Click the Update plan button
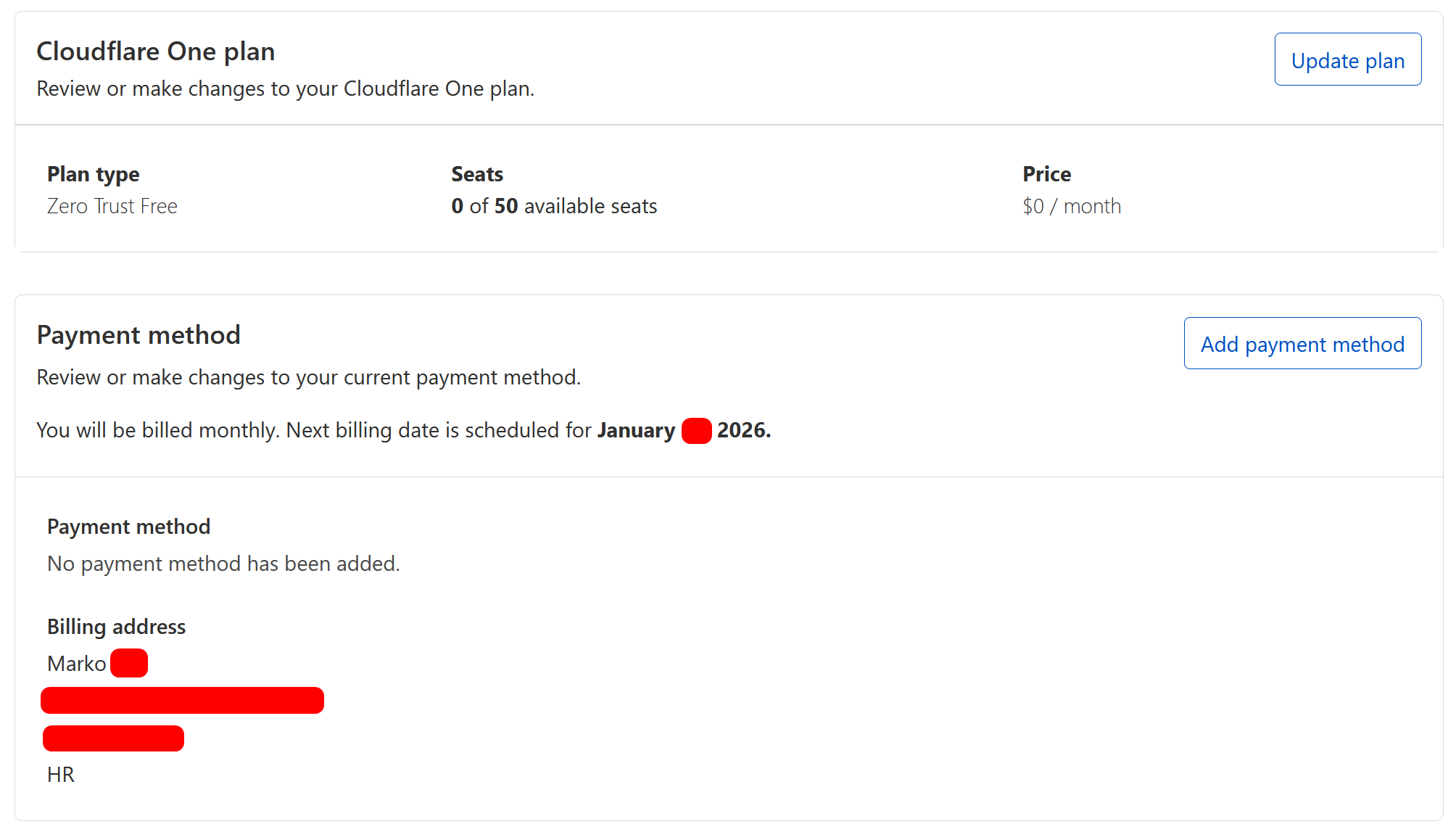Viewport: 1456px width, 832px height. point(1347,59)
